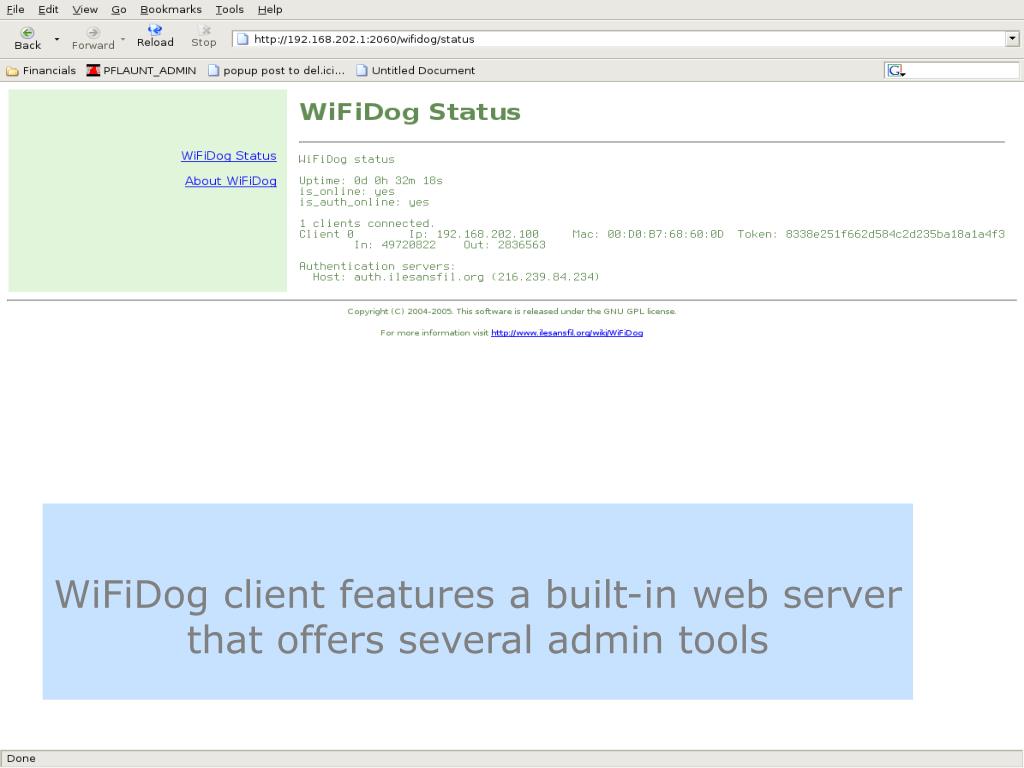
Task: Open the Back history dropdown arrow
Action: click(x=57, y=39)
